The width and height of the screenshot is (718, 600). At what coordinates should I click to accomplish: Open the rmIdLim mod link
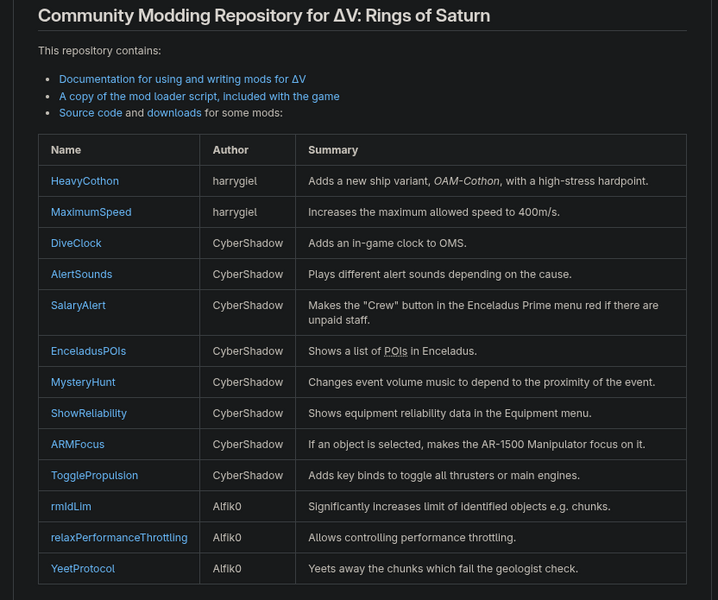click(x=71, y=507)
